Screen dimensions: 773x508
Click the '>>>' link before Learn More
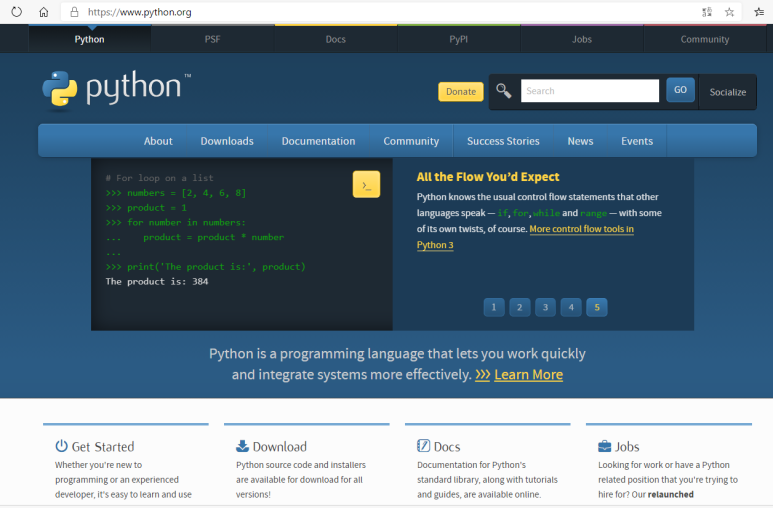[483, 375]
